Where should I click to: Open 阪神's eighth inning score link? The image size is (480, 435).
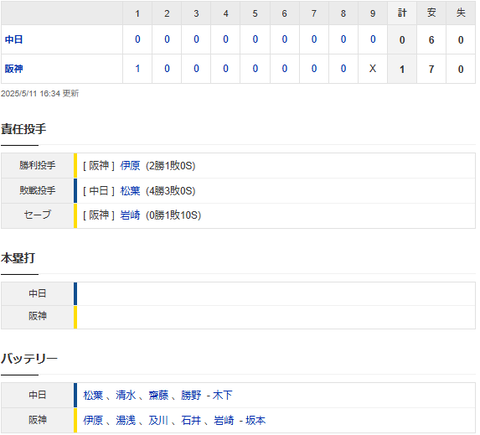point(343,69)
